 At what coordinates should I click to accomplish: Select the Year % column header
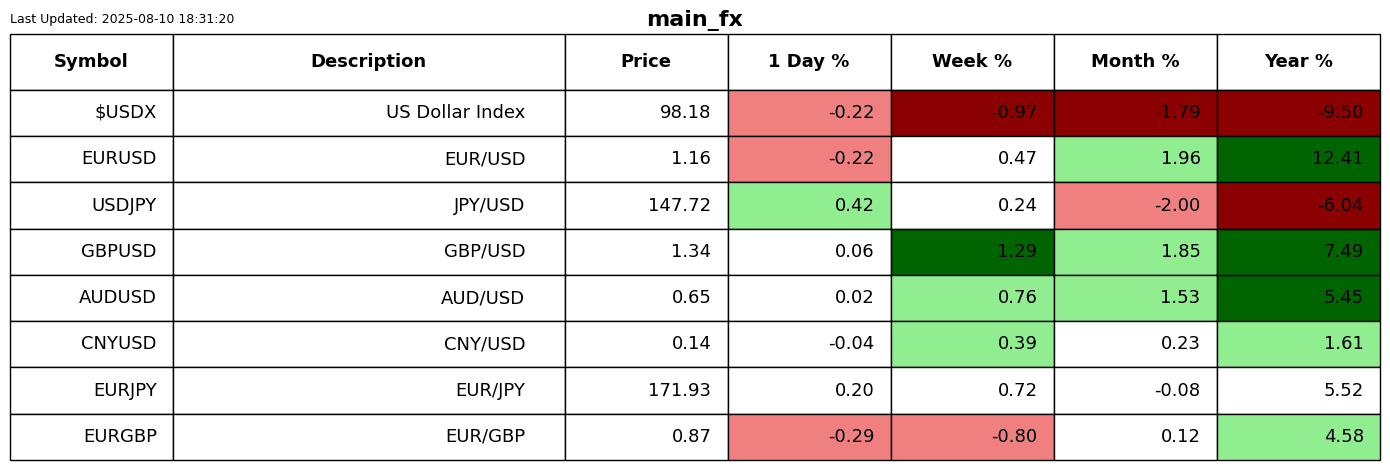[x=1298, y=62]
